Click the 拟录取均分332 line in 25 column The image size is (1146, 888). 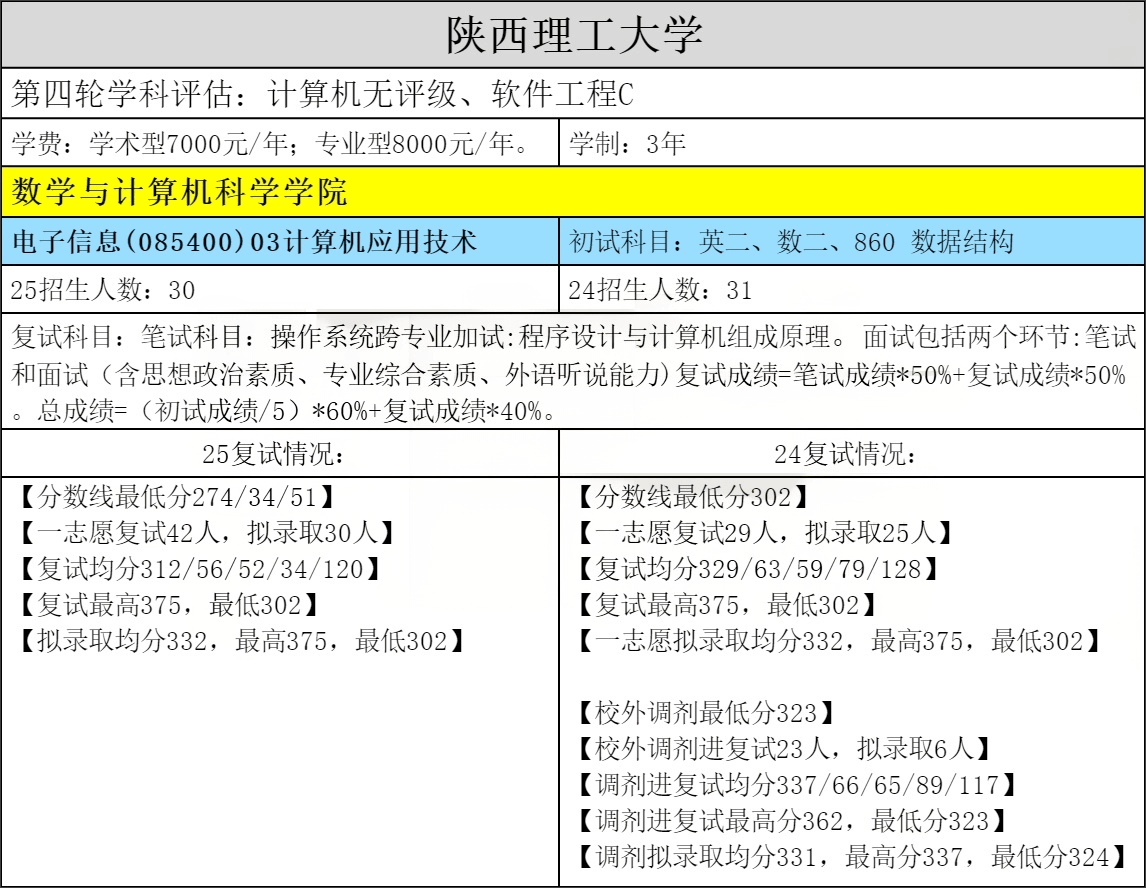[x=240, y=641]
